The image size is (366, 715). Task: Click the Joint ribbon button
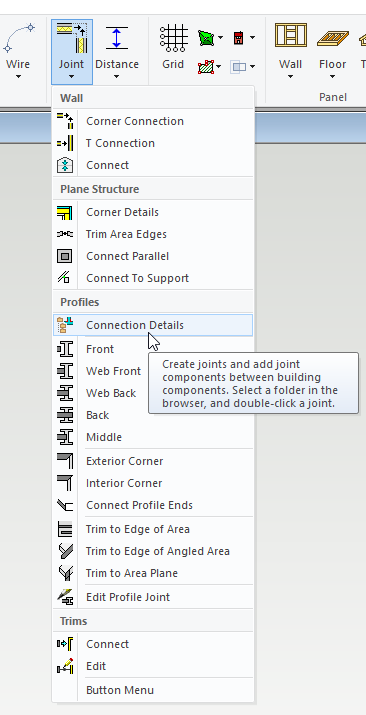[x=72, y=52]
